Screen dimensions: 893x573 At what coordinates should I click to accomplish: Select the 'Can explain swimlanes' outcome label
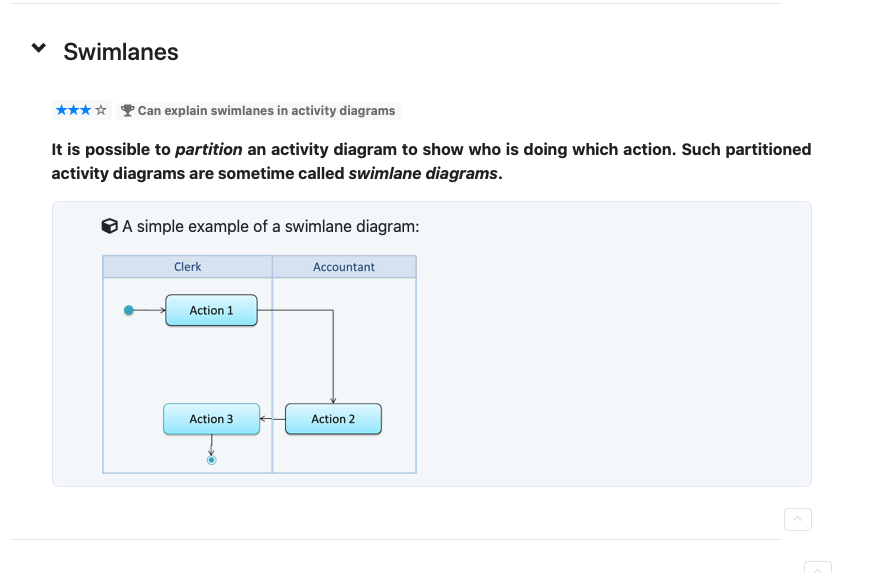tap(266, 110)
